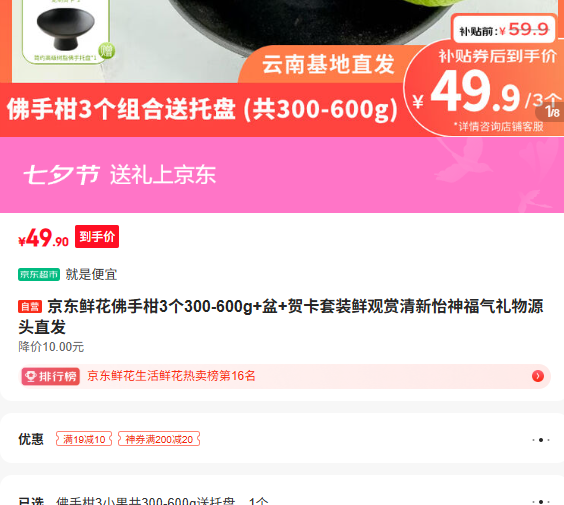Click the 排行榜 trophy badge
The width and height of the screenshot is (564, 505).
(x=50, y=377)
